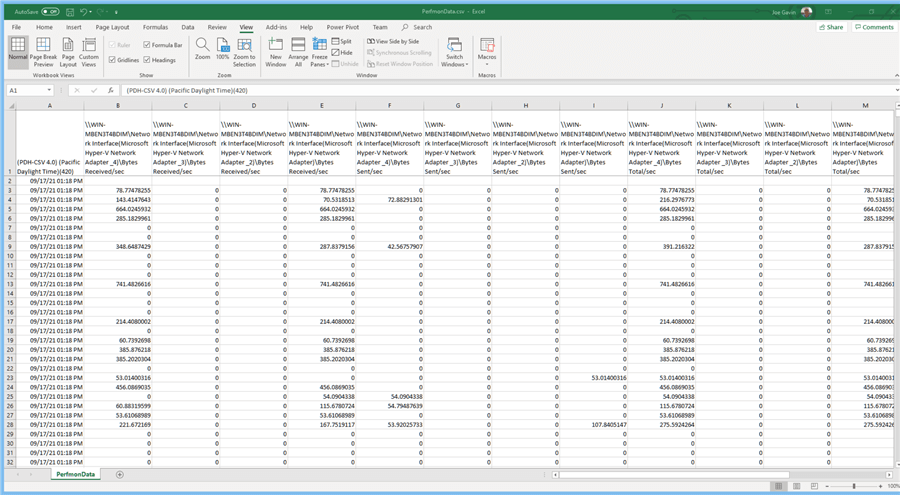Disable the Headings checkbox
Viewport: 900px width, 495px height.
click(x=148, y=60)
